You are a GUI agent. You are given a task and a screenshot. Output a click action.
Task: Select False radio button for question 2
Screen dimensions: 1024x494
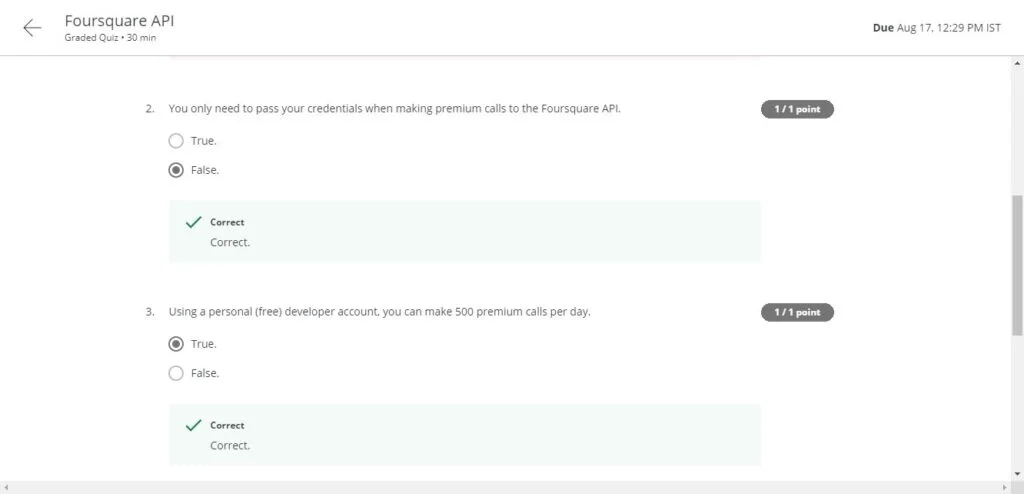pyautogui.click(x=176, y=170)
